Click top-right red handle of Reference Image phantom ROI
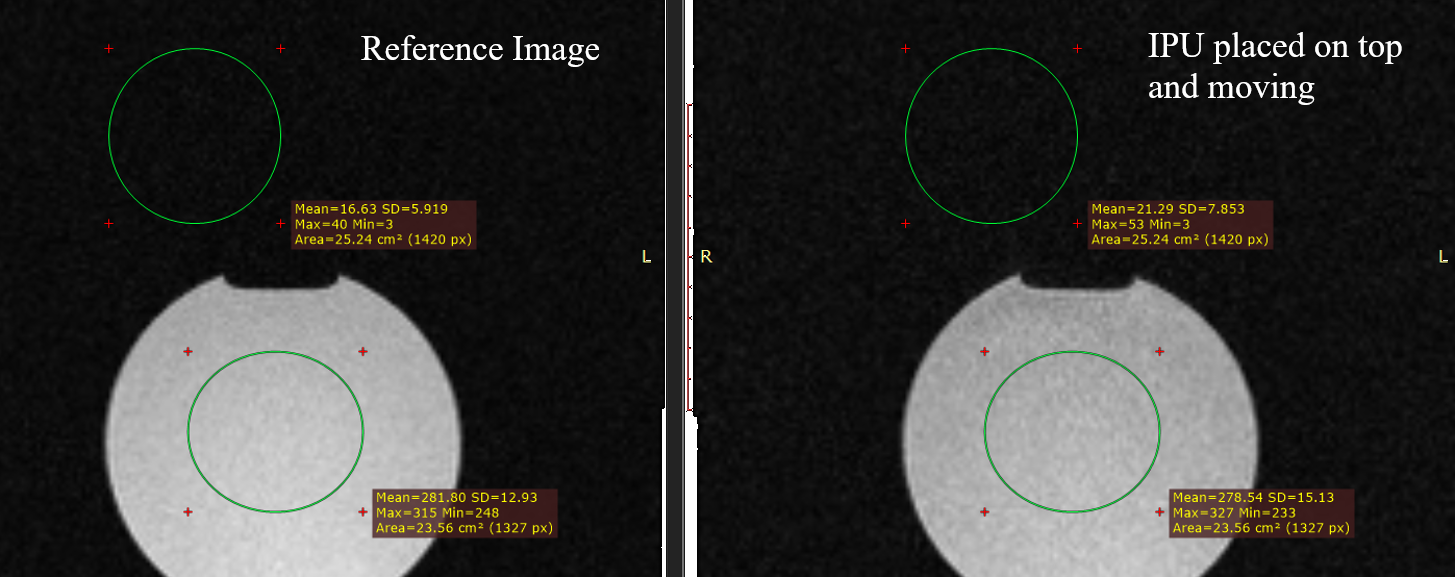This screenshot has height=577, width=1455. (362, 351)
